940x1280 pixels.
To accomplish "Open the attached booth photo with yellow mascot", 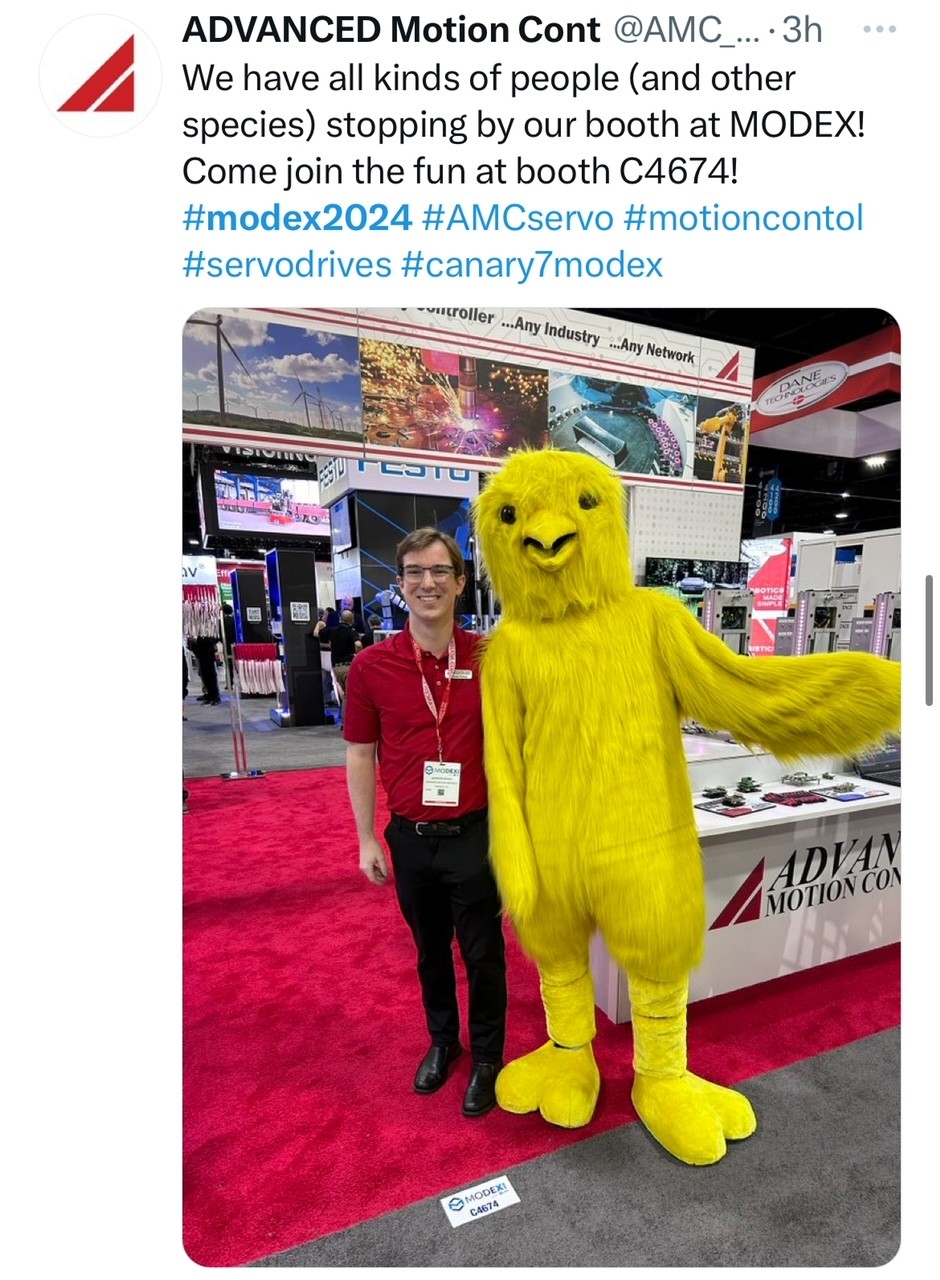I will pyautogui.click(x=541, y=787).
